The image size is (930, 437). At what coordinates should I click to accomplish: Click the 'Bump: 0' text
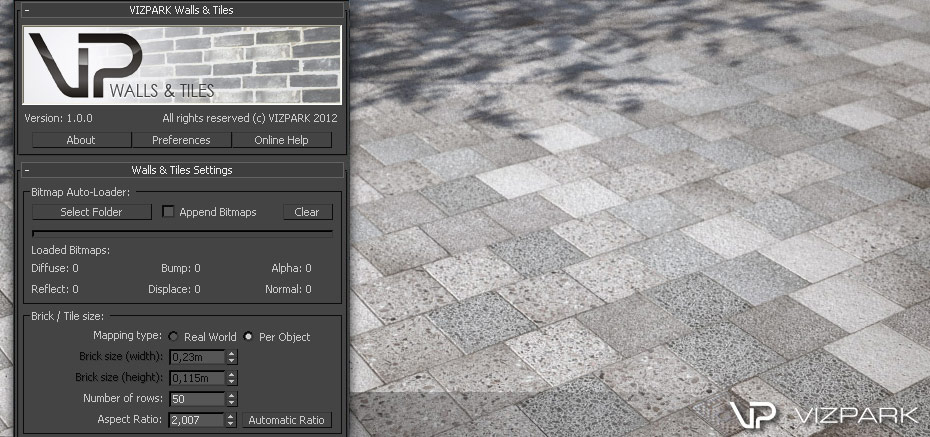[181, 268]
